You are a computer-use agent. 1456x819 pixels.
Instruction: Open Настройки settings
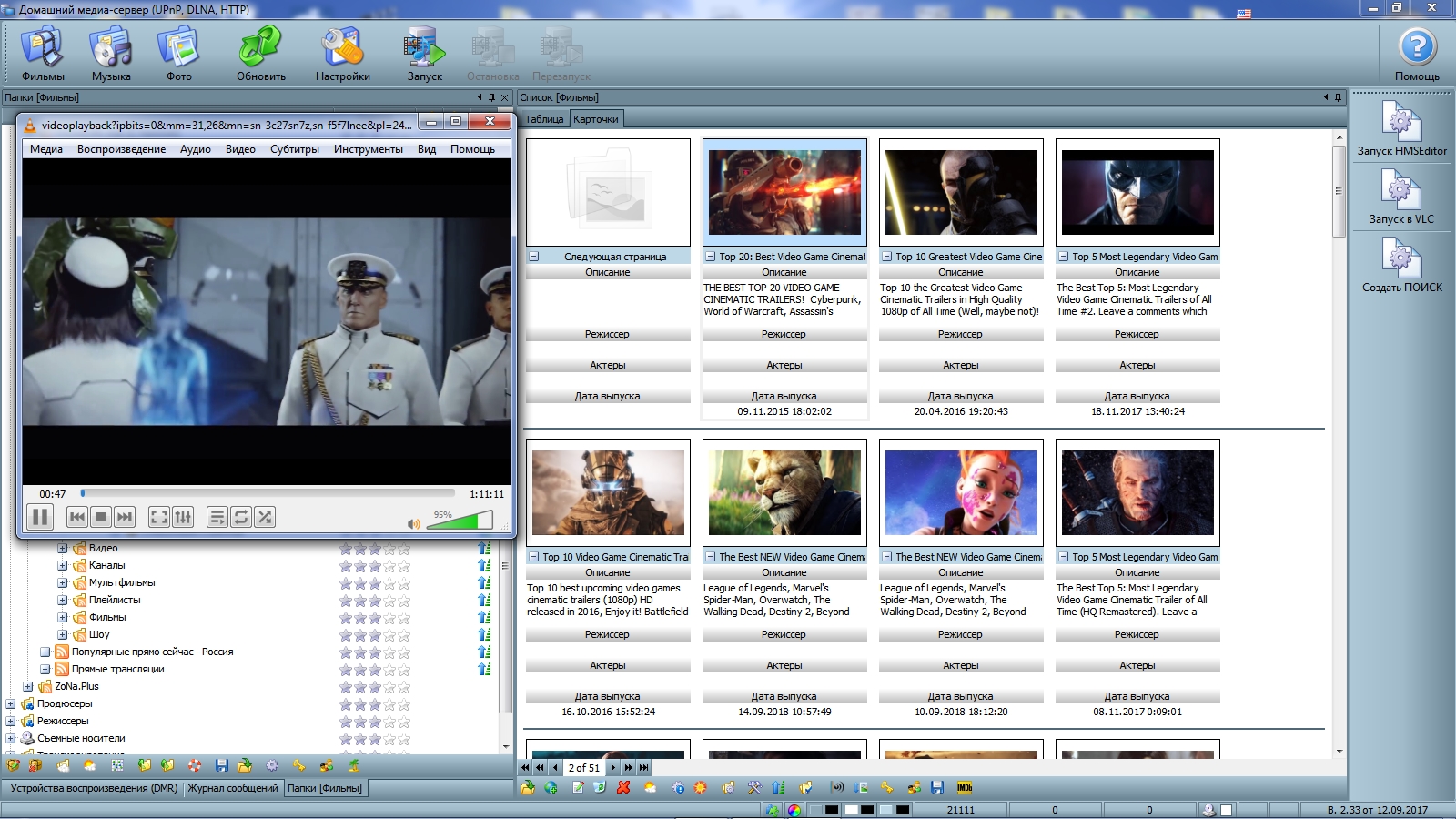point(343,54)
